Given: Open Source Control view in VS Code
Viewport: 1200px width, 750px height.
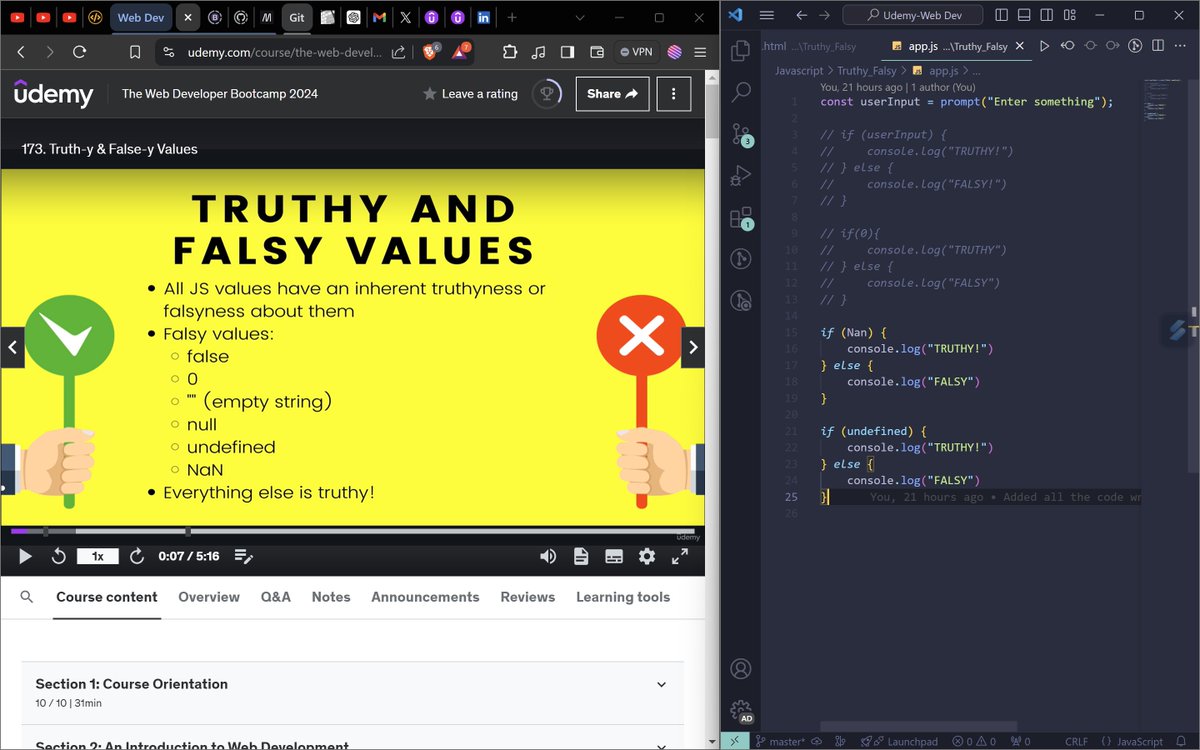Looking at the screenshot, I should [x=741, y=135].
